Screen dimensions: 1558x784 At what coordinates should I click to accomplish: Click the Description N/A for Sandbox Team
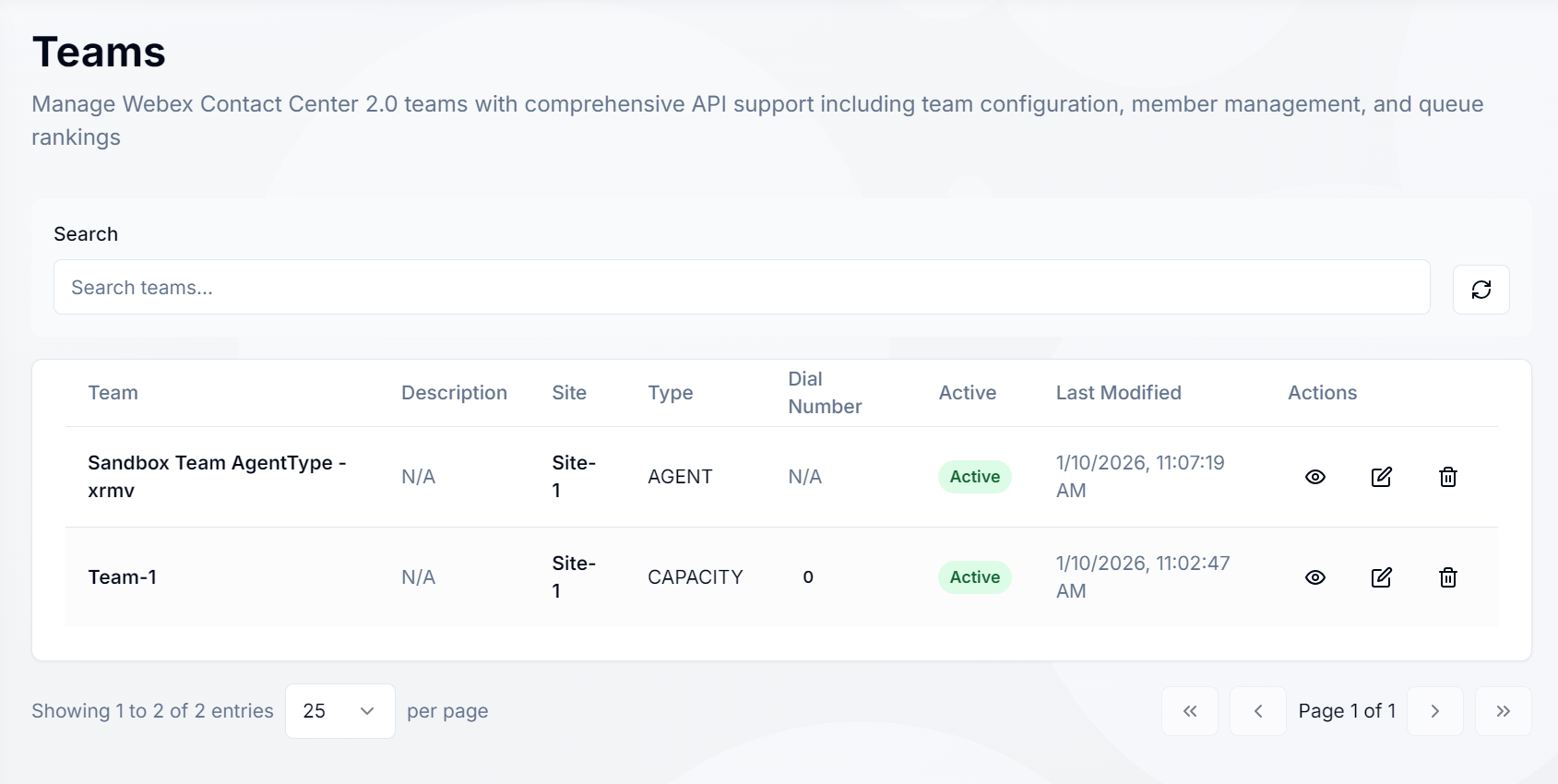pyautogui.click(x=418, y=477)
